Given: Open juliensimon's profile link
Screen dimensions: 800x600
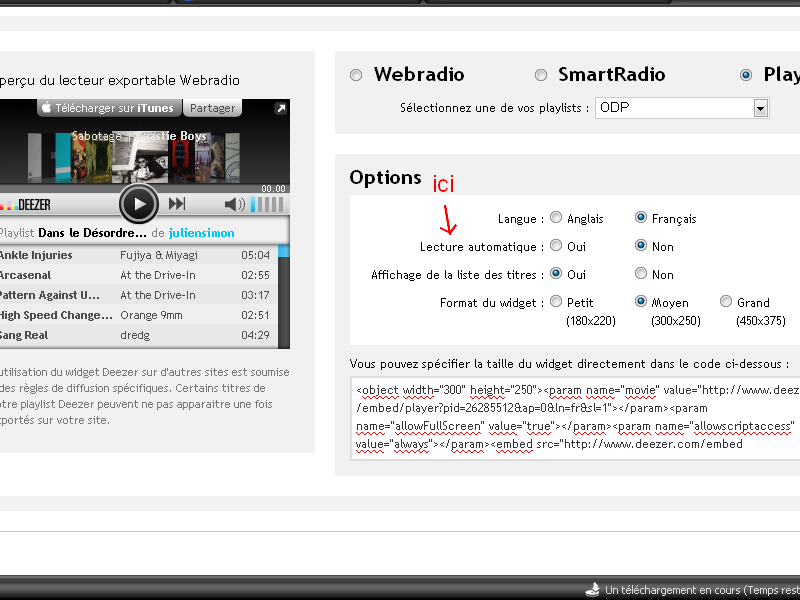Looking at the screenshot, I should (x=202, y=233).
